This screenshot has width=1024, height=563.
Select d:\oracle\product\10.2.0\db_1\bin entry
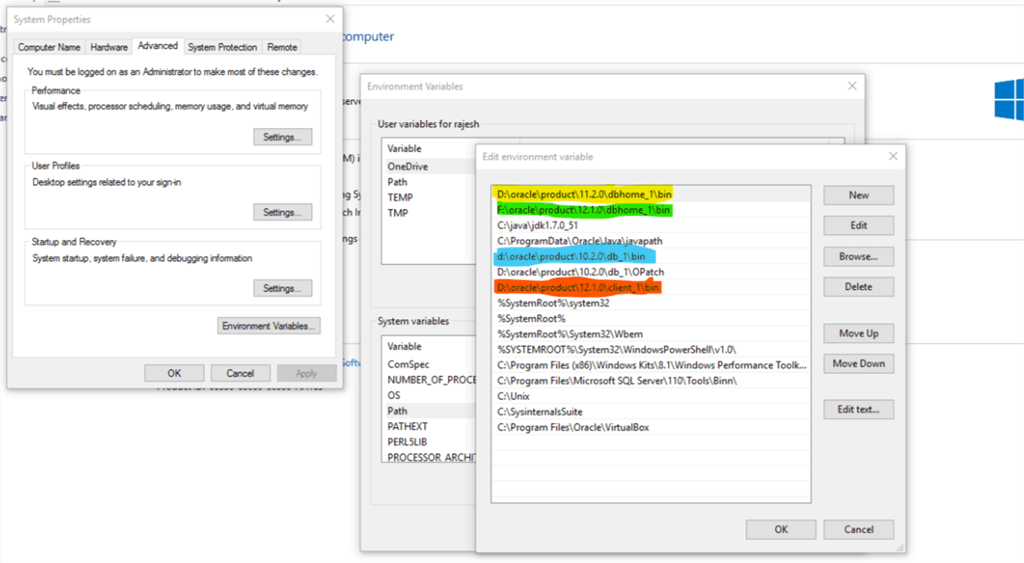coord(650,257)
